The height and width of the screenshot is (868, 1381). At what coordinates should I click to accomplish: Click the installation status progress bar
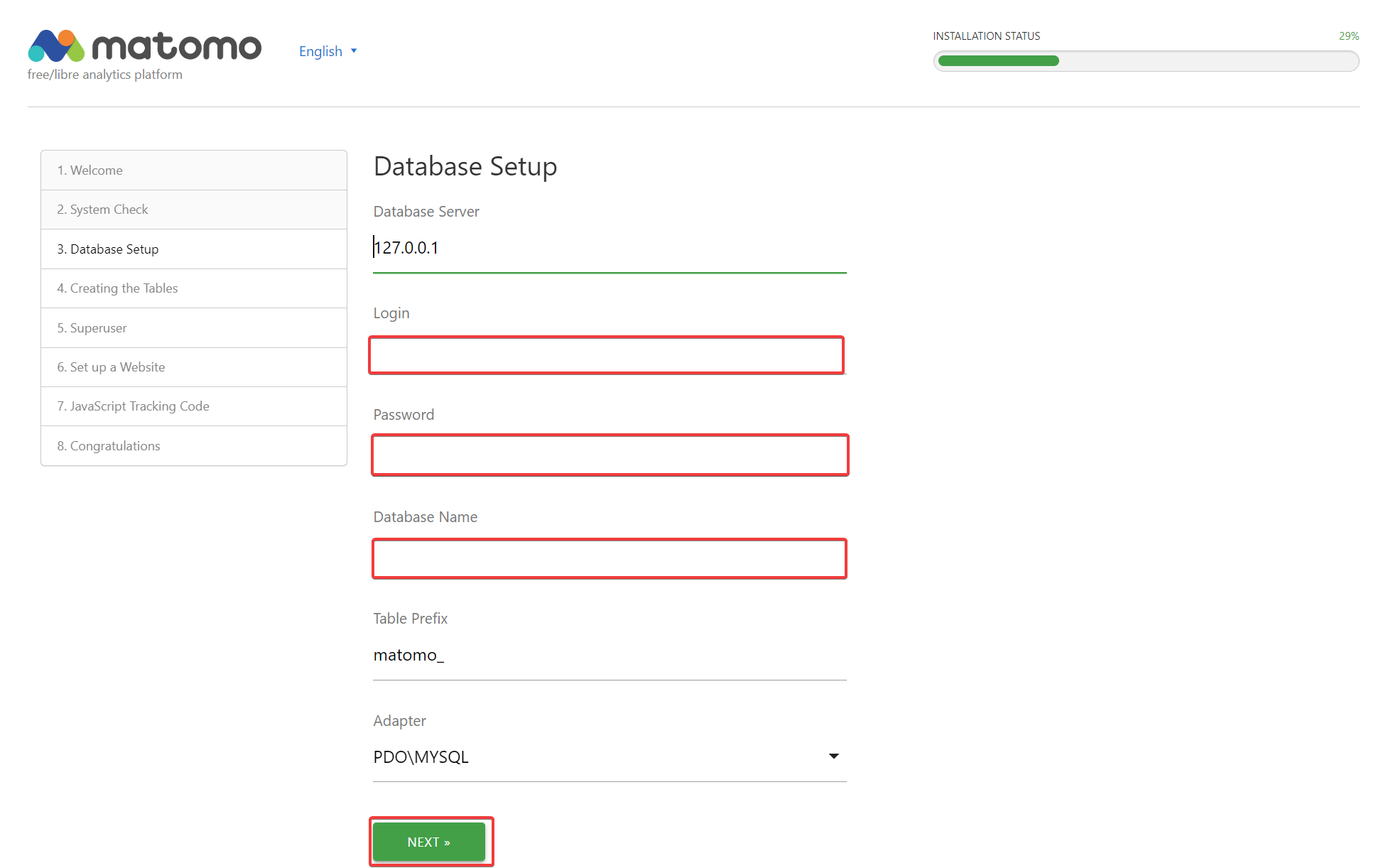1145,60
